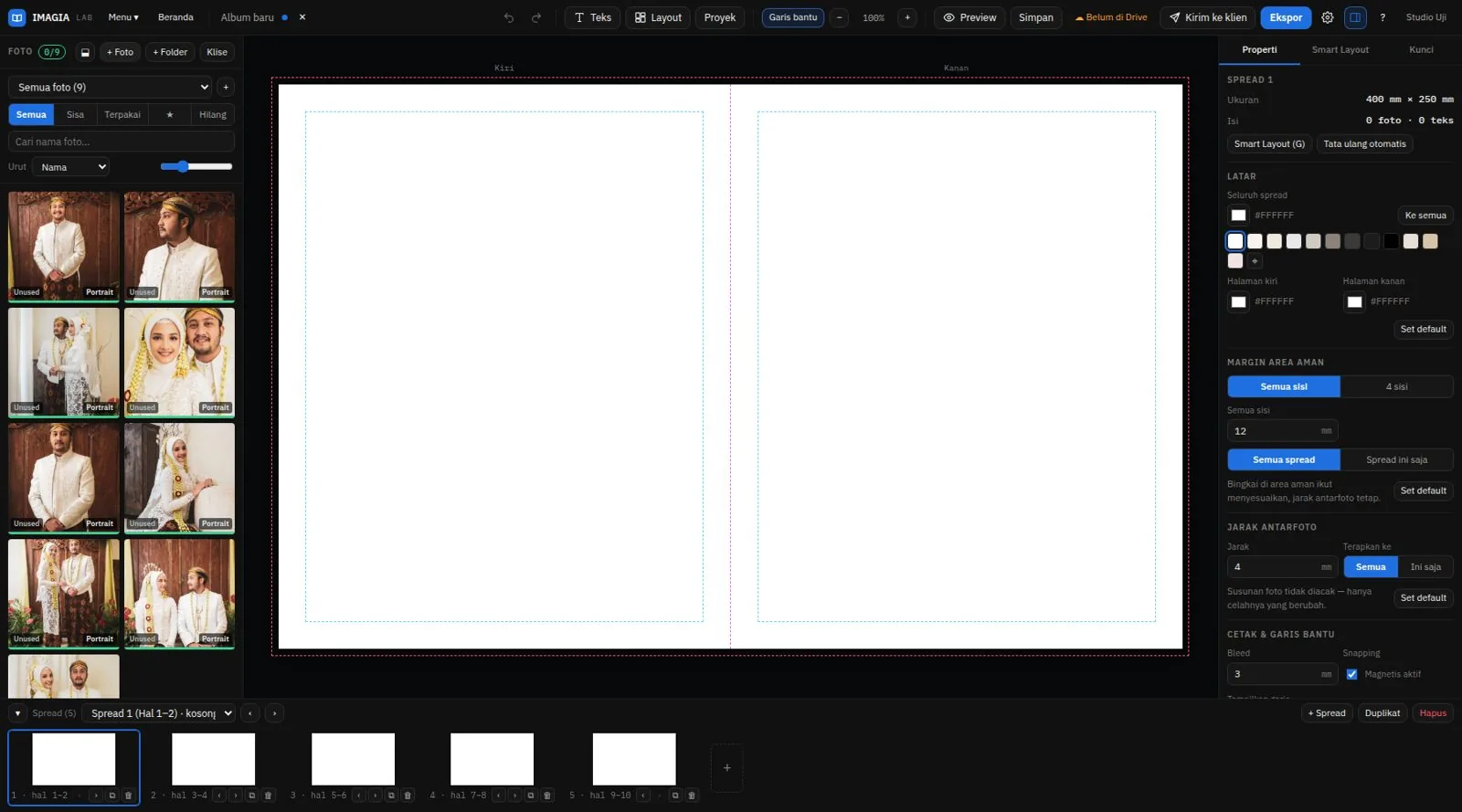1462x812 pixels.
Task: Select Semua sisi margin mode
Action: [x=1284, y=386]
